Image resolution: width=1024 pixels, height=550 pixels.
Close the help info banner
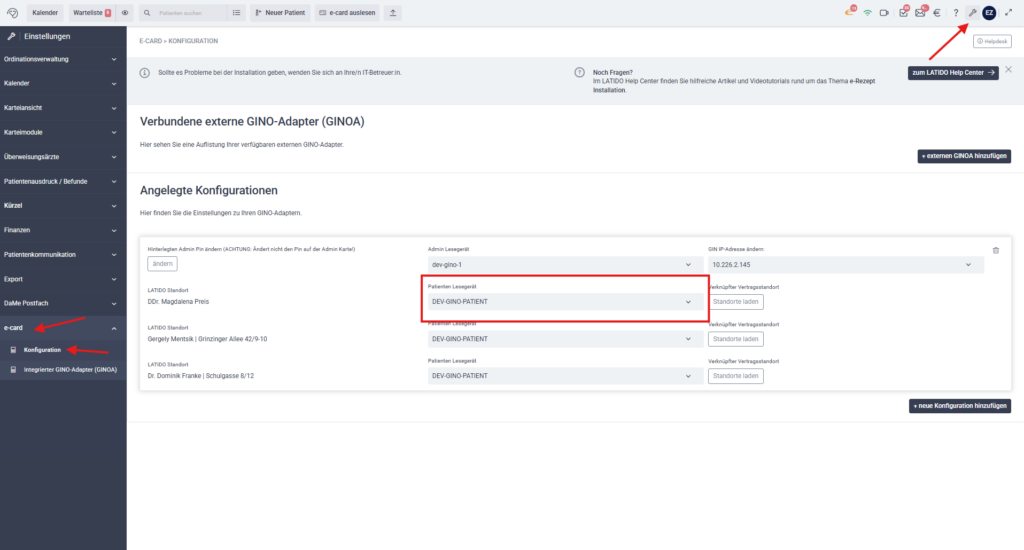point(1008,70)
